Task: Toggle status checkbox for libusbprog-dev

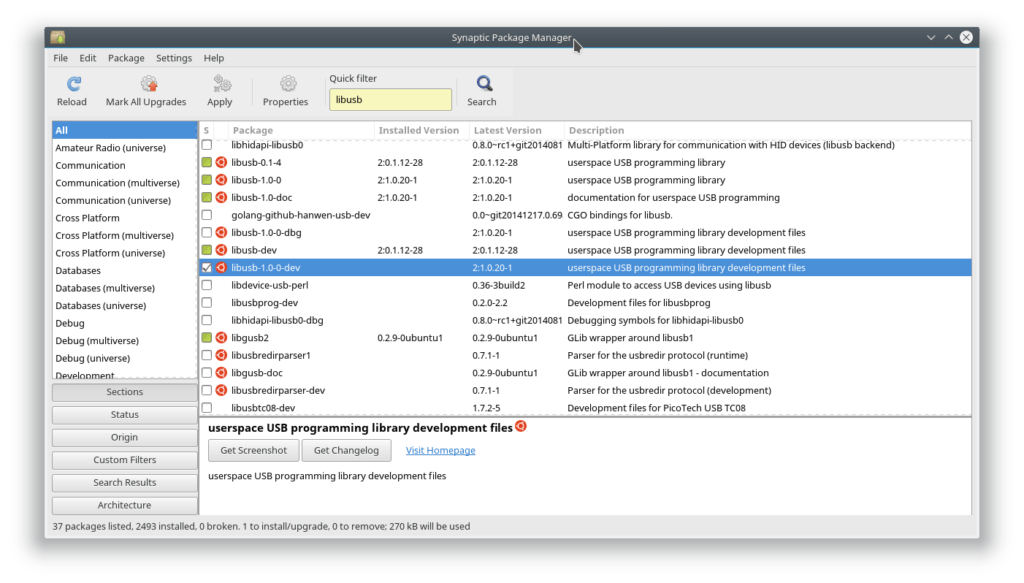Action: click(207, 303)
